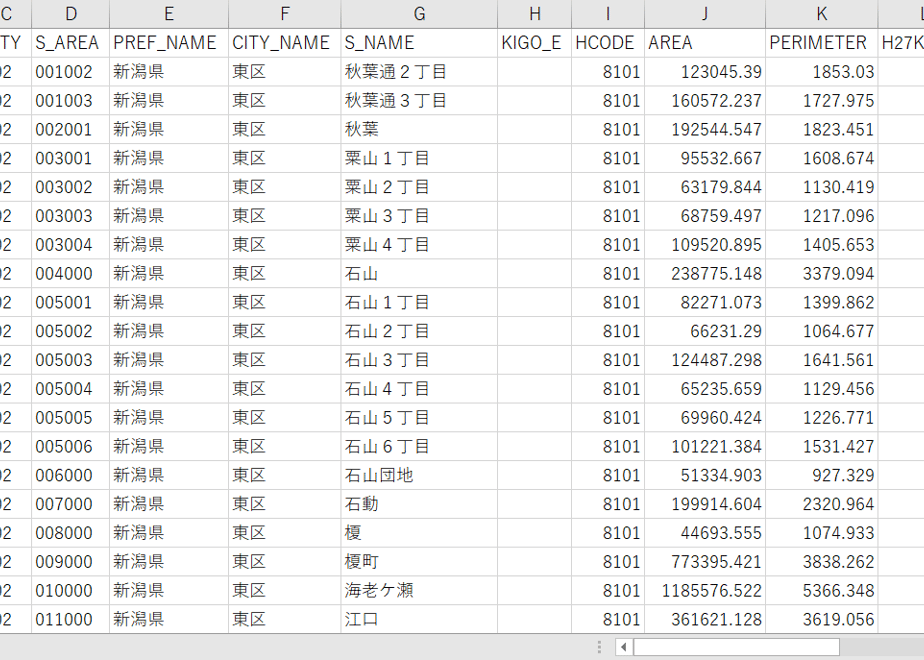
Task: Click 東区 in the 榎町 row
Action: (285, 562)
